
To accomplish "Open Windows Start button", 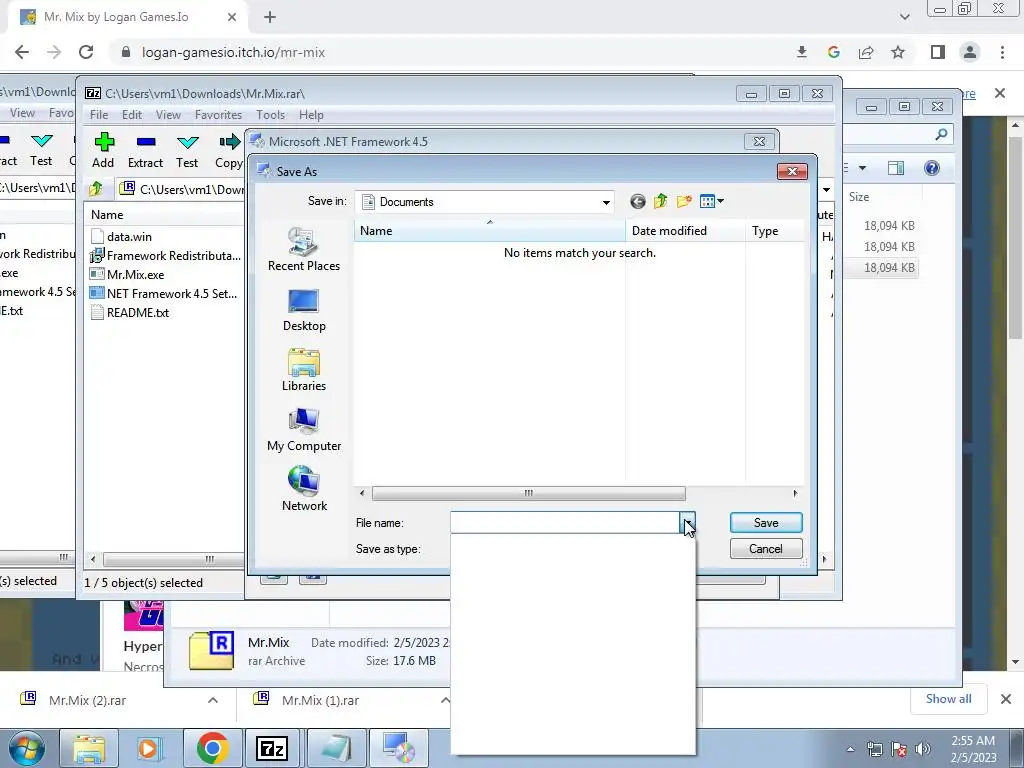I will click(25, 748).
